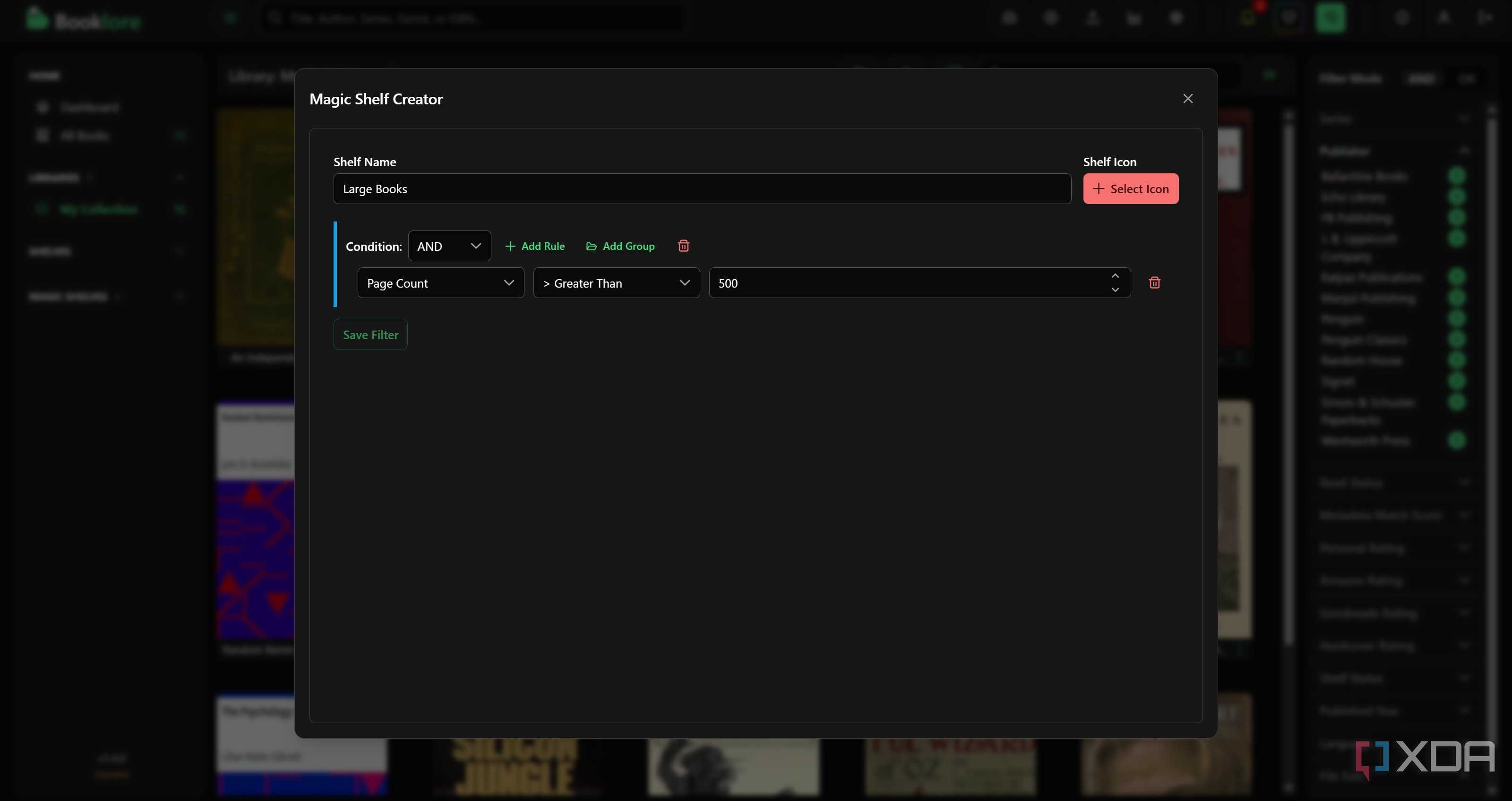Screen dimensions: 1512x801
Task: Click the Shelf Name input field
Action: coord(702,188)
